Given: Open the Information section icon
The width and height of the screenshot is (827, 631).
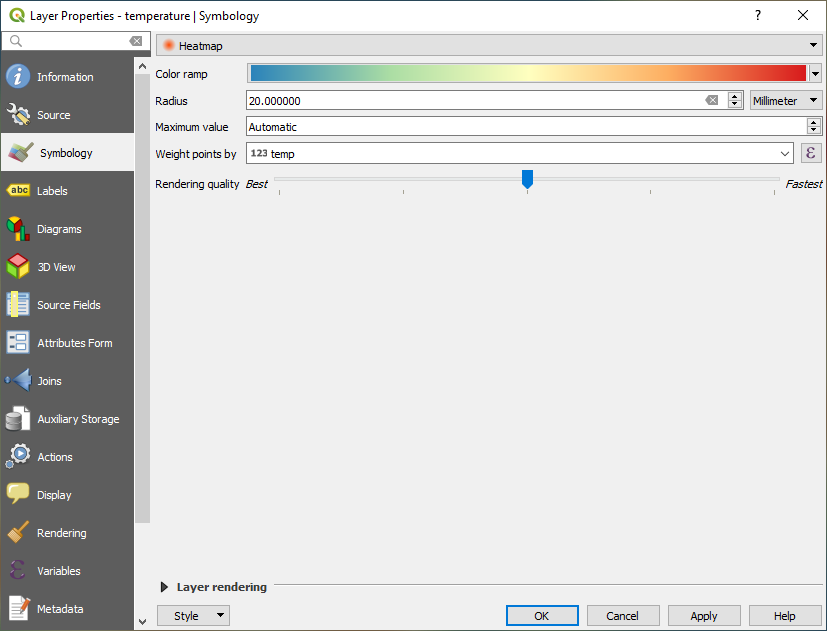Looking at the screenshot, I should [x=18, y=77].
